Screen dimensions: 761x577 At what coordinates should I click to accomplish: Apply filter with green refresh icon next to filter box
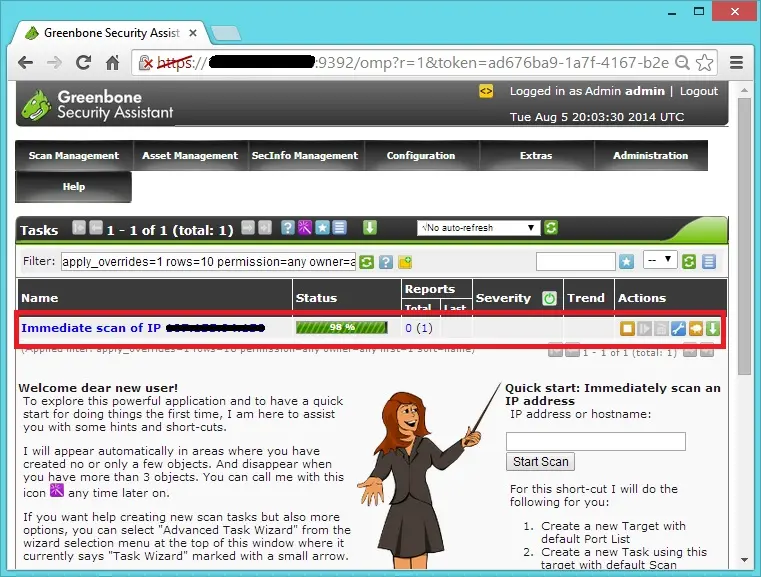367,262
